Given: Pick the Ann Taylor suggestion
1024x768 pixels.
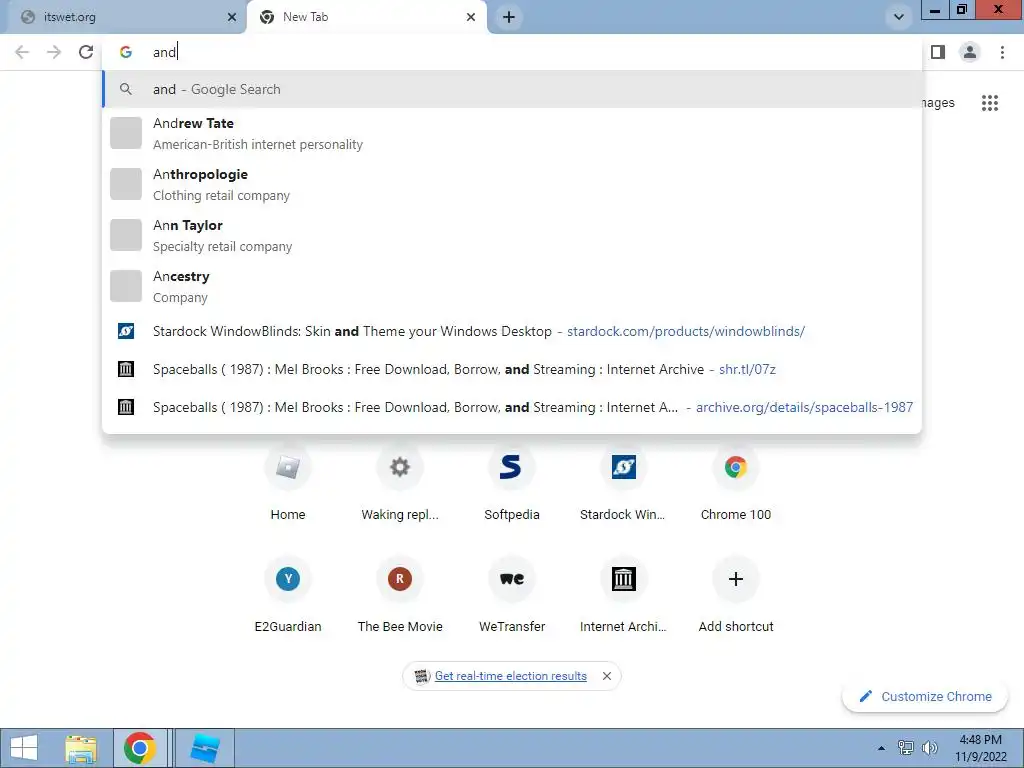Looking at the screenshot, I should 512,235.
